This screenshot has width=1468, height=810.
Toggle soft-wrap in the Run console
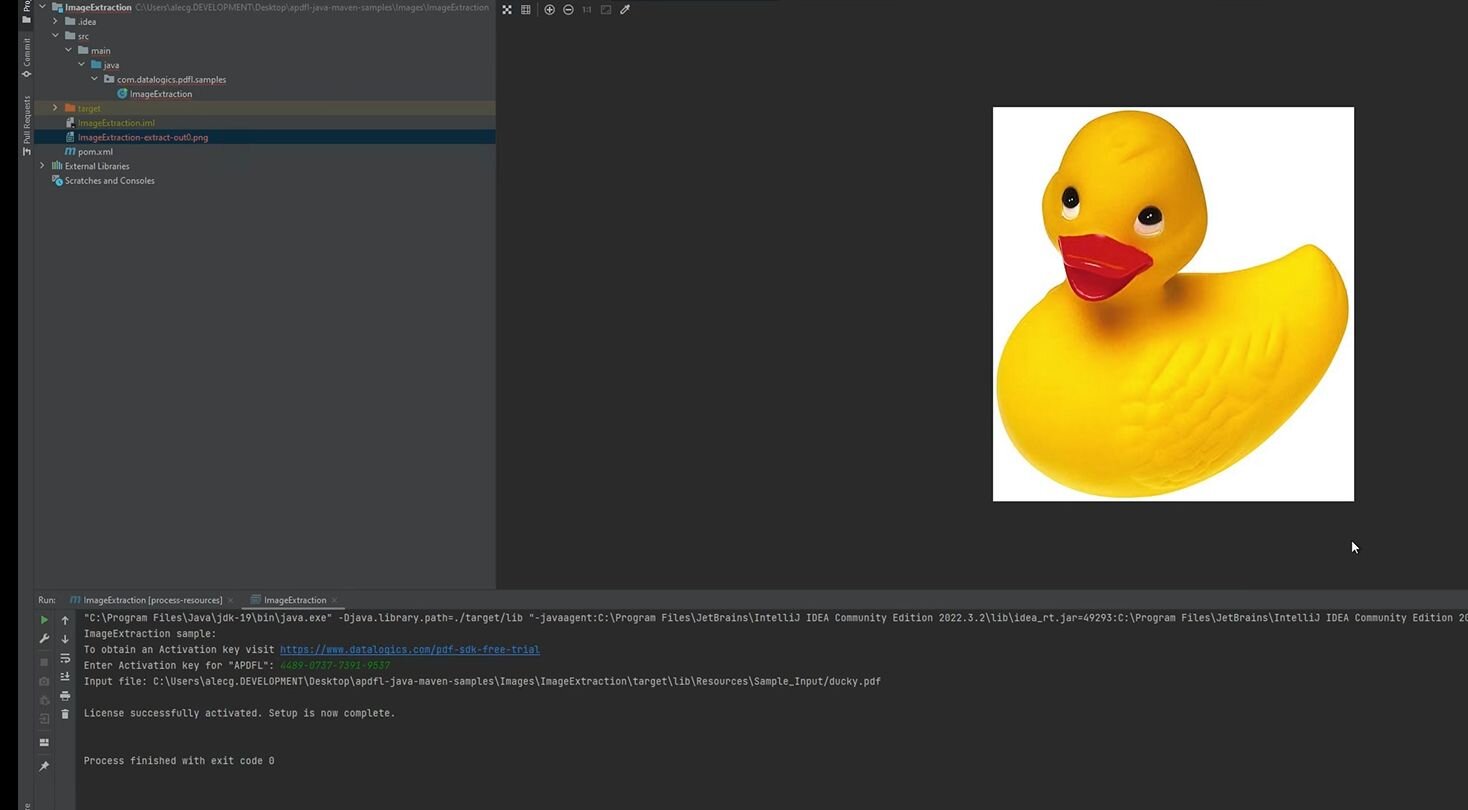click(x=65, y=658)
